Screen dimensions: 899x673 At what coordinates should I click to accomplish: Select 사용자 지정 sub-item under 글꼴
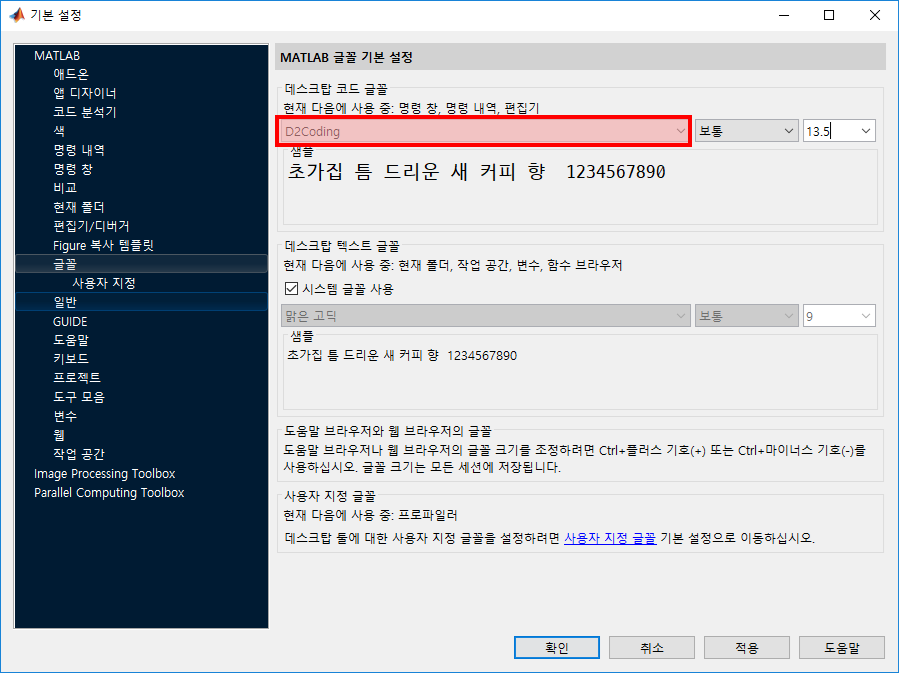pyautogui.click(x=104, y=283)
